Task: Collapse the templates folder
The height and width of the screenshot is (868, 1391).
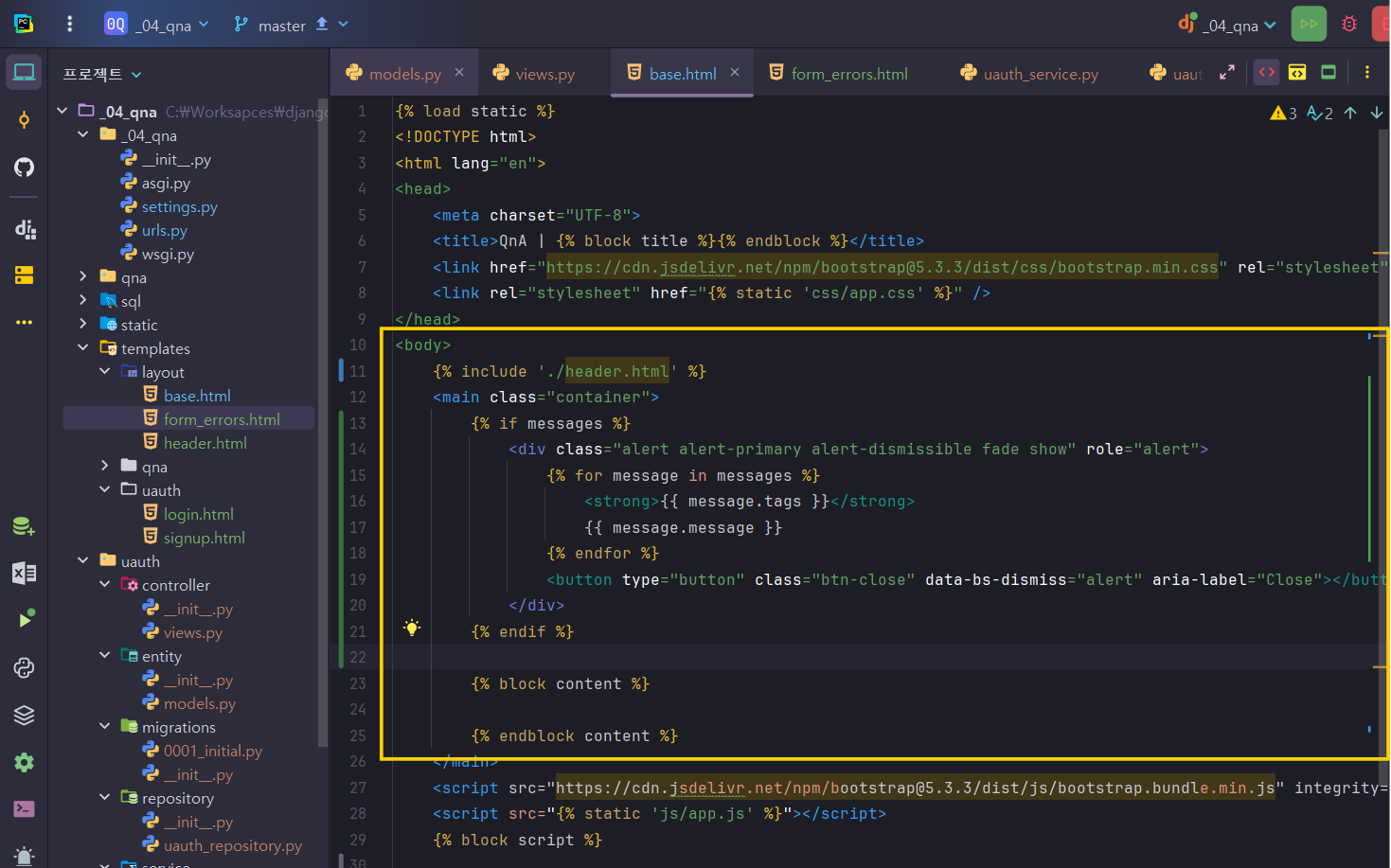Action: [x=83, y=348]
